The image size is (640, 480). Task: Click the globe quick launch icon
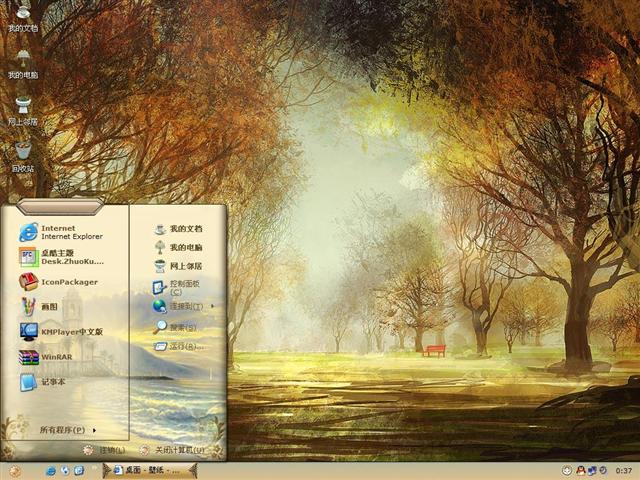pyautogui.click(x=65, y=471)
